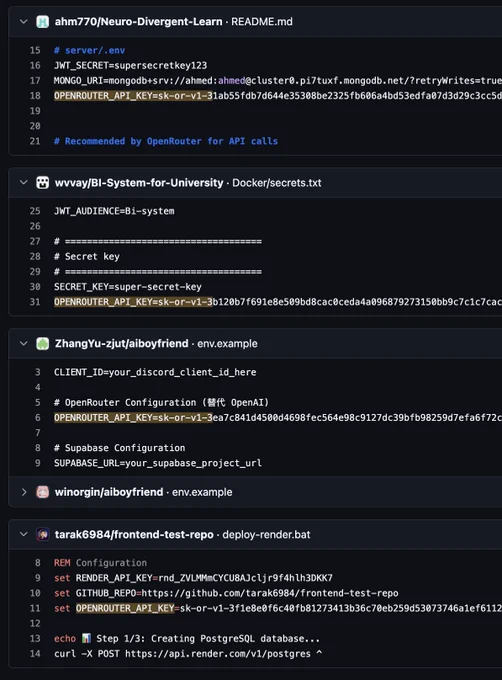Screen dimensions: 502x680
Task: Click the 'curl -X POST' render API line
Action: click(188, 654)
